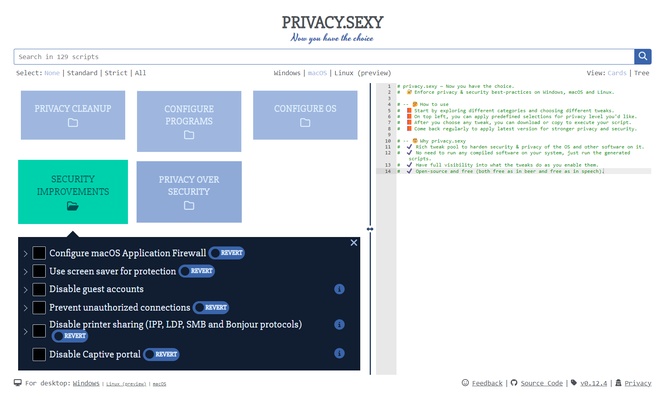The width and height of the screenshot is (665, 400).
Task: Select None preset
Action: 52,73
